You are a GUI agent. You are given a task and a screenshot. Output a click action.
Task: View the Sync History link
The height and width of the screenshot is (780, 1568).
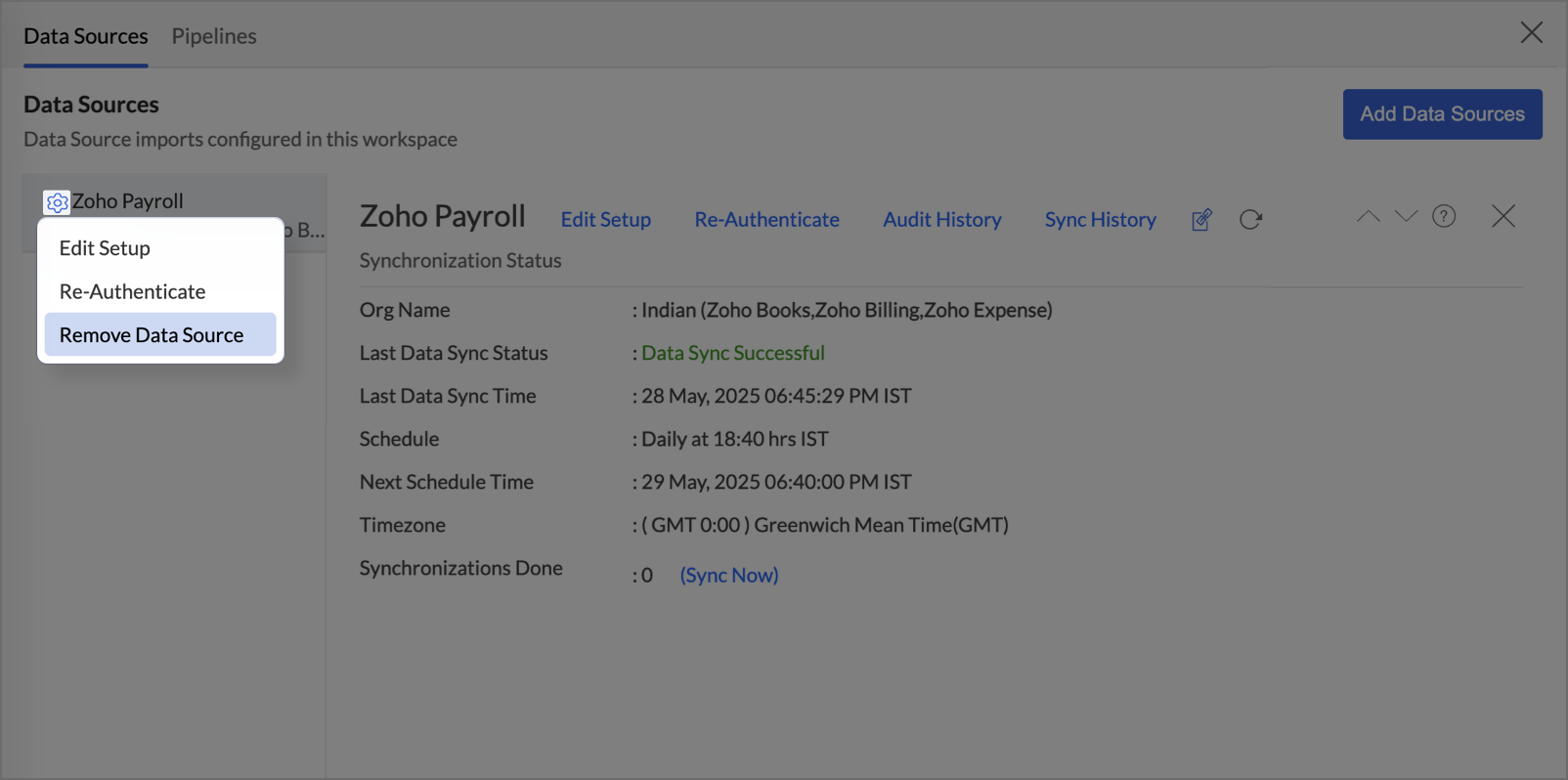click(x=1100, y=220)
